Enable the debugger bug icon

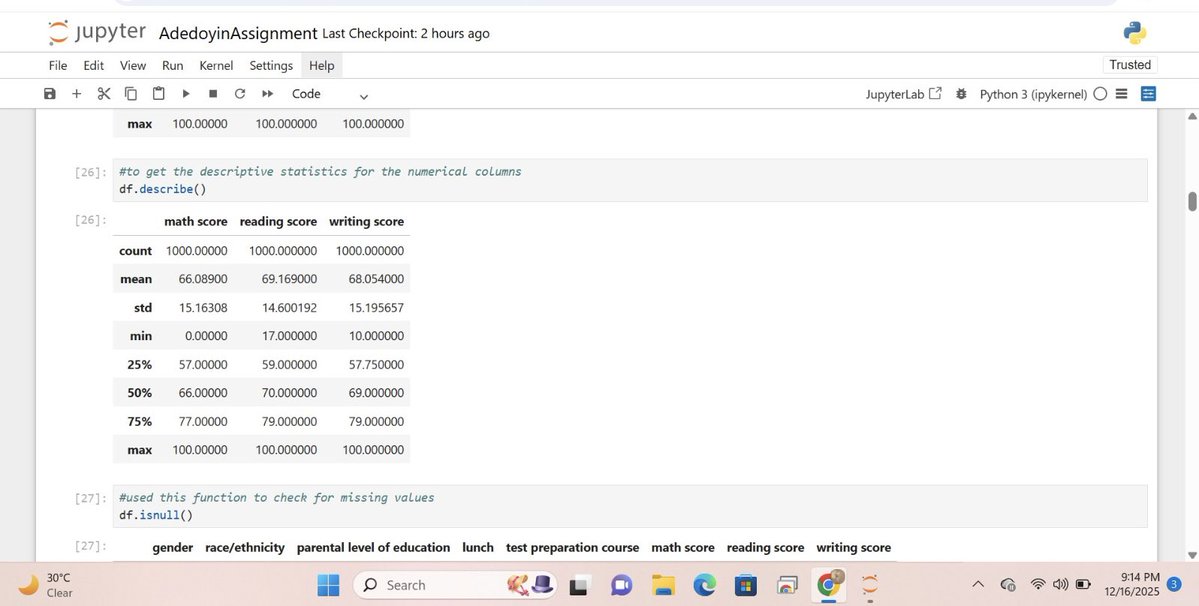pyautogui.click(x=961, y=94)
